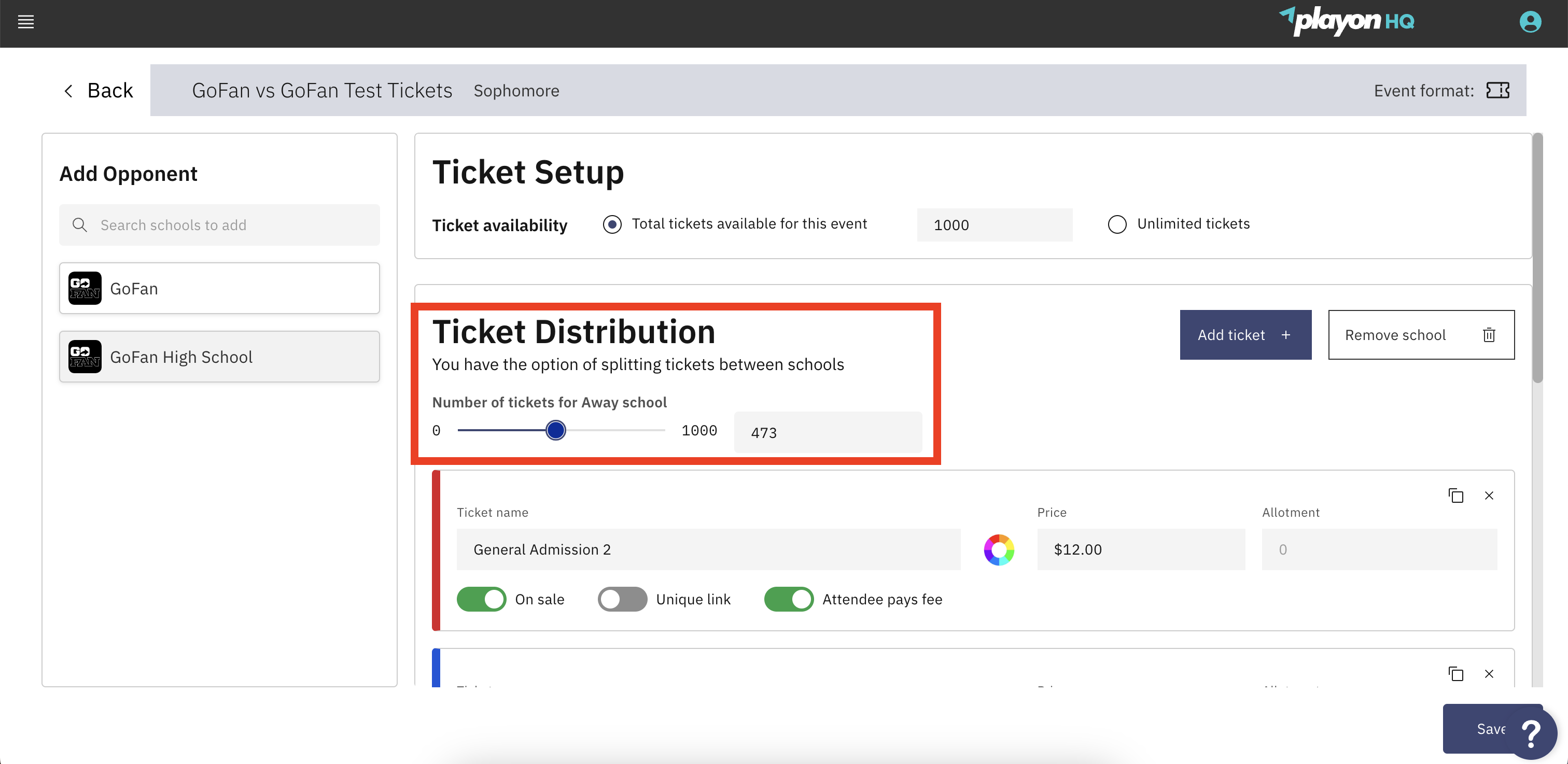Select the Unlimited tickets radio option
The width and height of the screenshot is (1568, 764).
click(x=1117, y=224)
